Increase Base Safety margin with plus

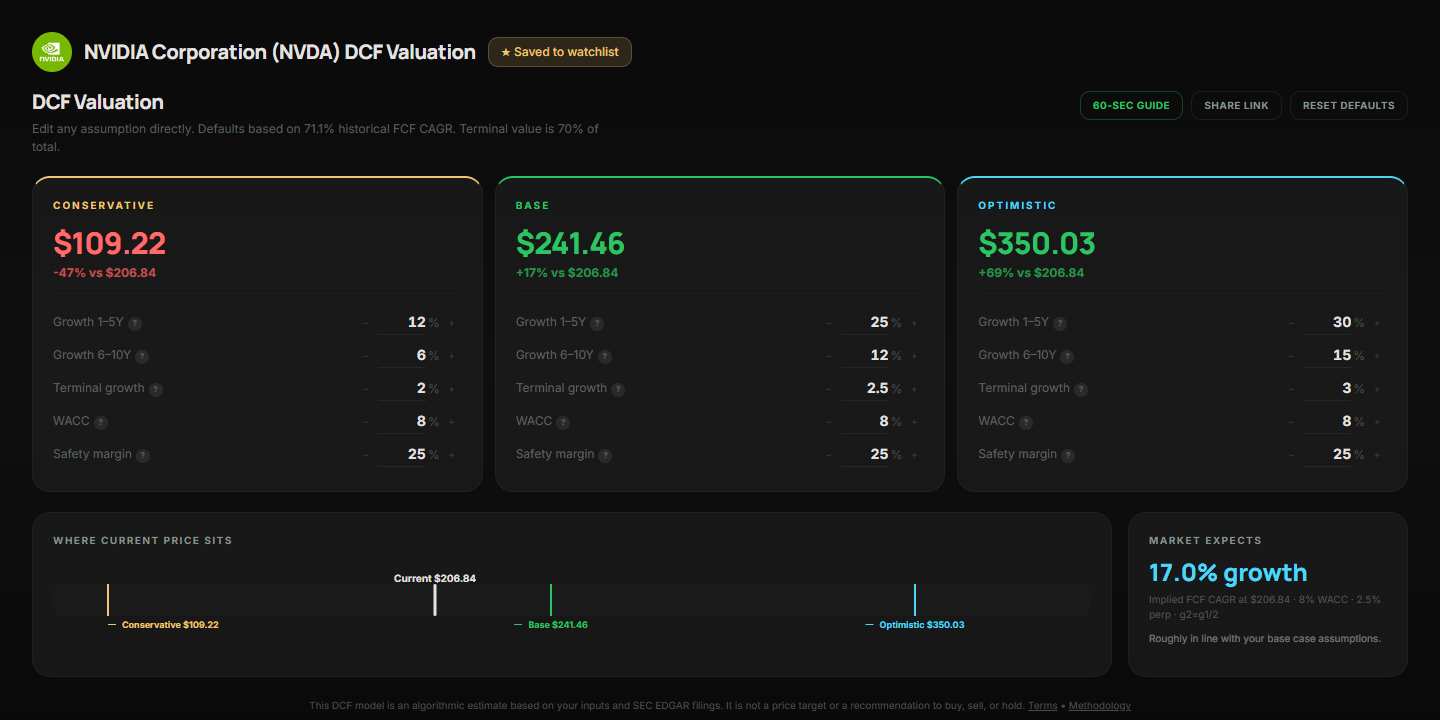pyautogui.click(x=914, y=455)
